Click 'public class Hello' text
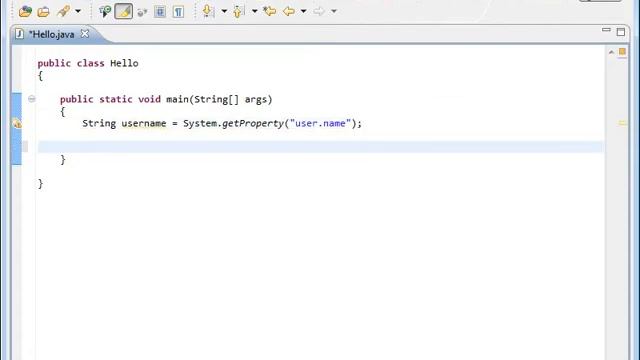The height and width of the screenshot is (360, 640). 88,63
